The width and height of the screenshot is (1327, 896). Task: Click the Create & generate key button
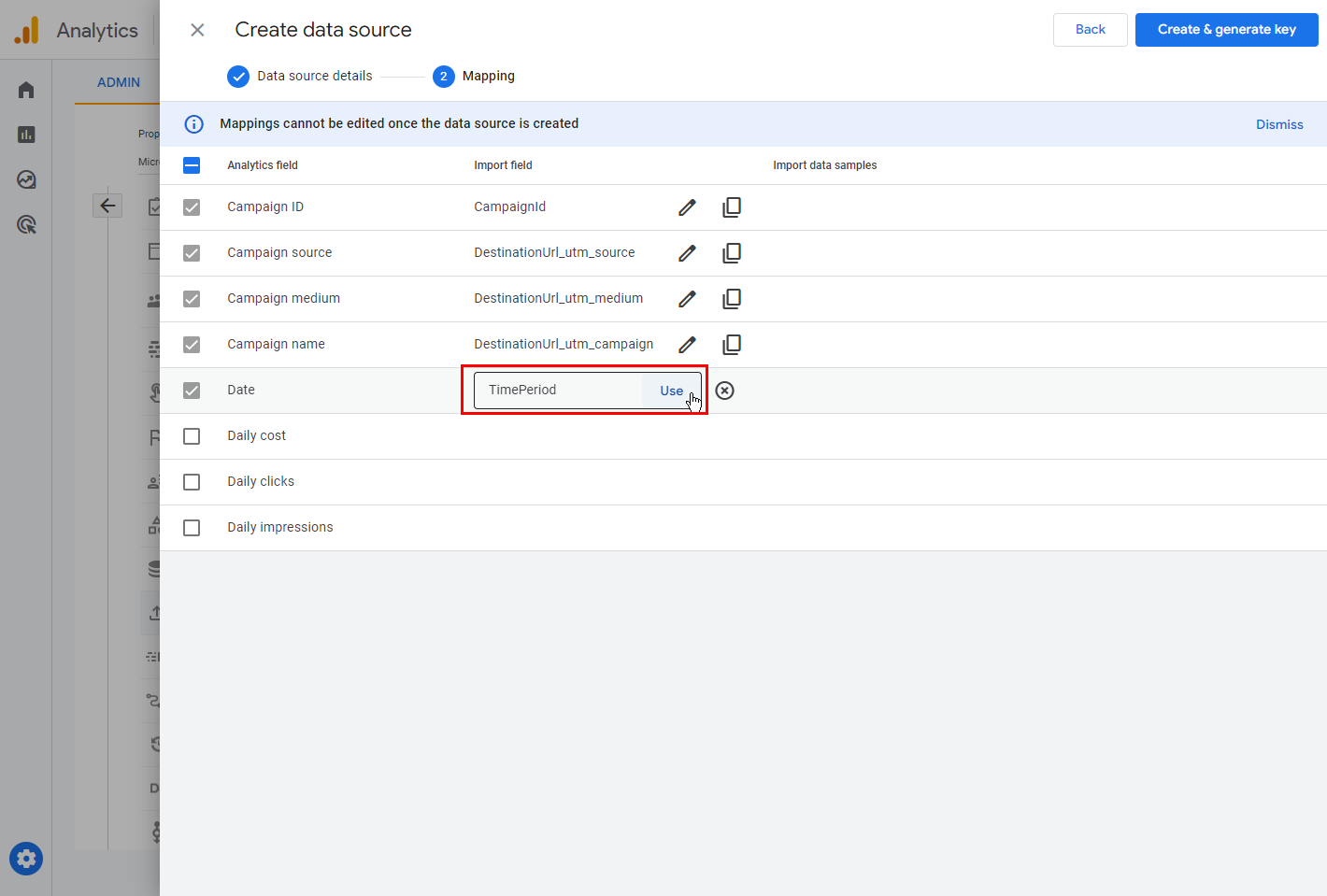[1226, 30]
